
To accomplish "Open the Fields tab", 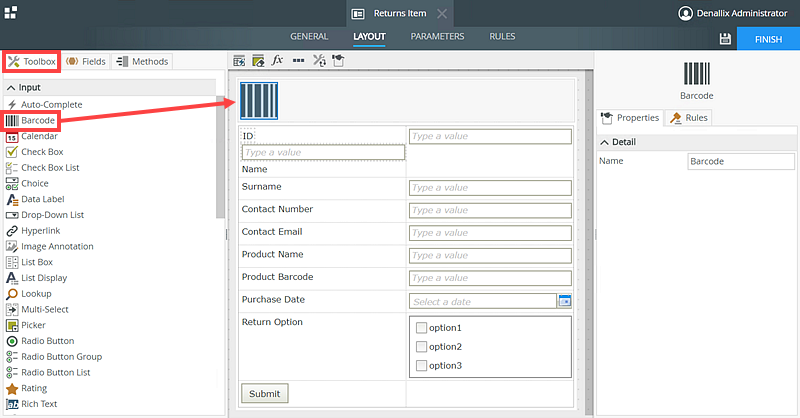I will point(86,61).
